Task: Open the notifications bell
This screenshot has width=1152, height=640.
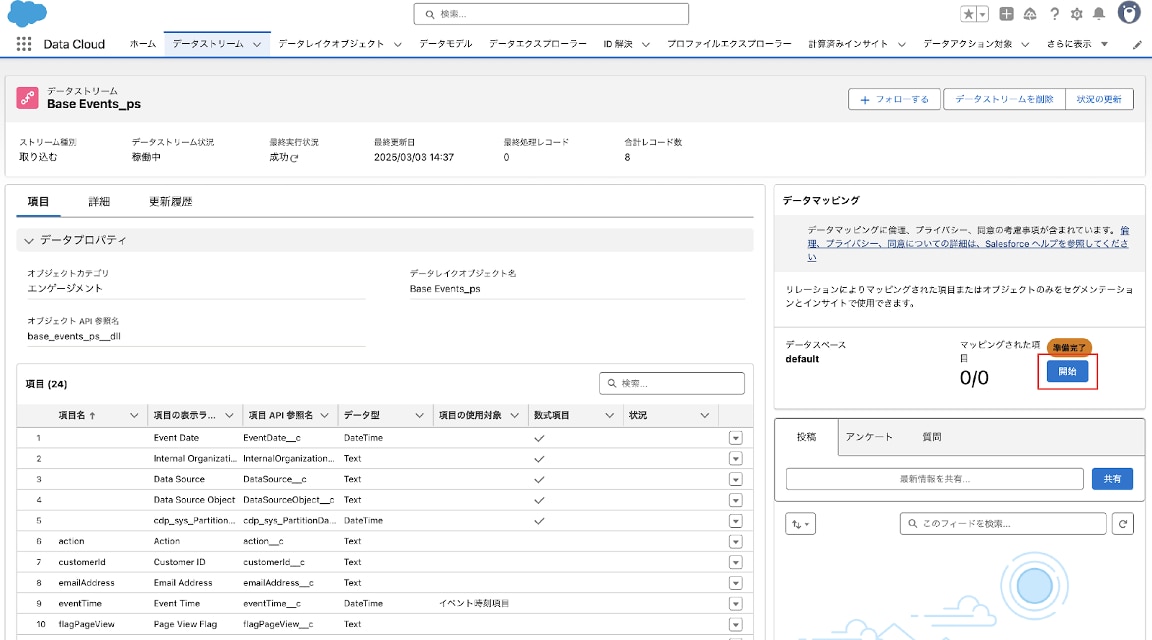Action: pos(1099,14)
